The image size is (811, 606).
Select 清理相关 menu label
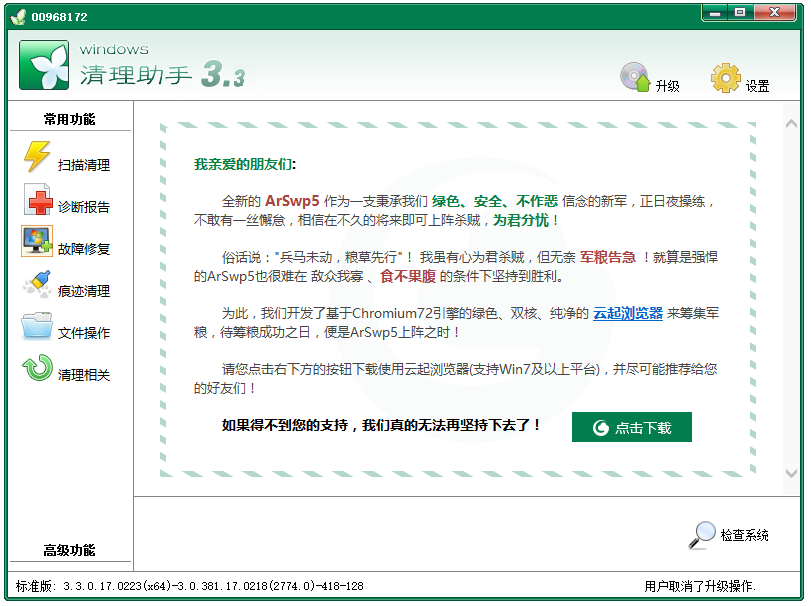(84, 374)
